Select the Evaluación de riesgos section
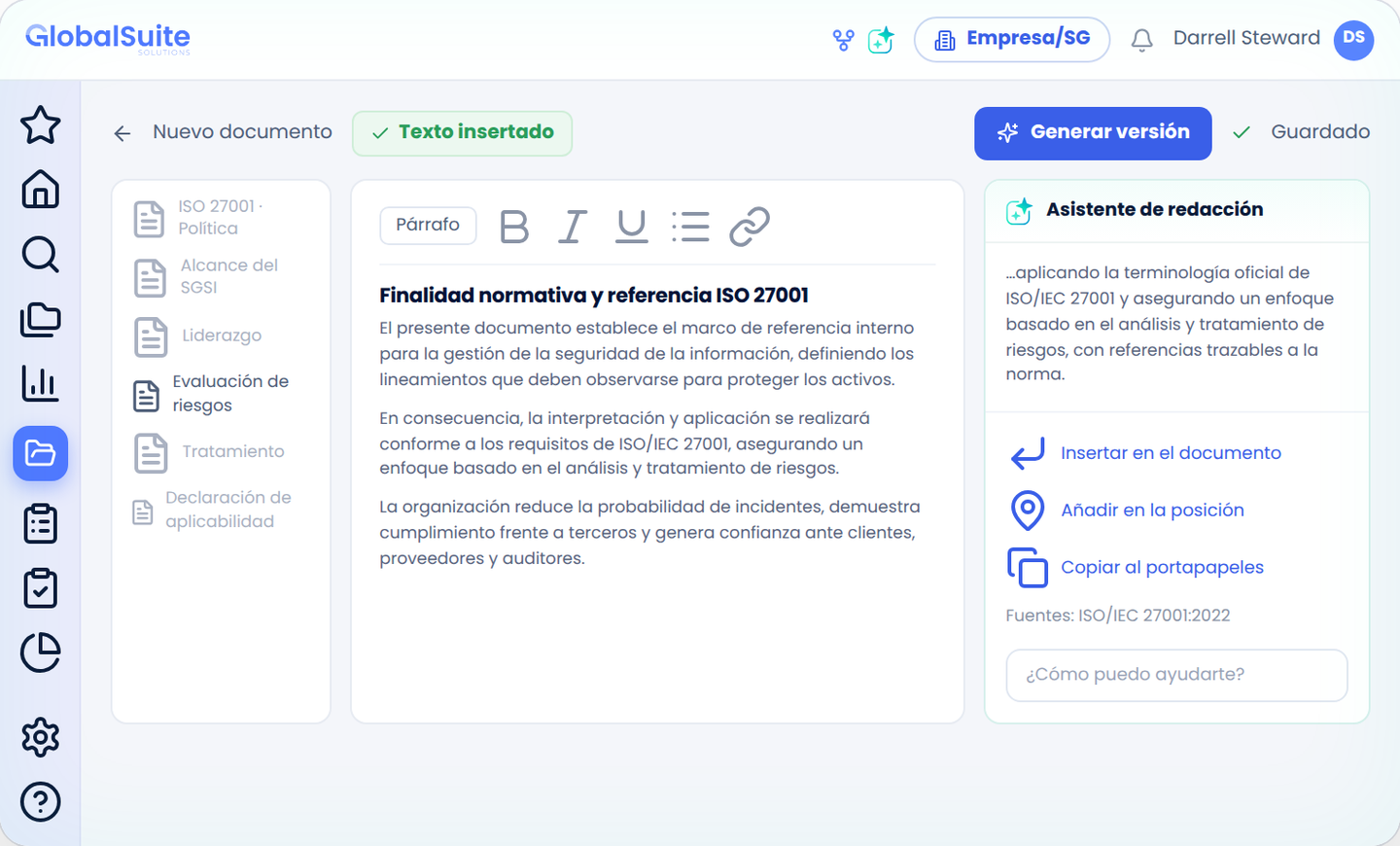Viewport: 1400px width, 846px height. tap(221, 394)
